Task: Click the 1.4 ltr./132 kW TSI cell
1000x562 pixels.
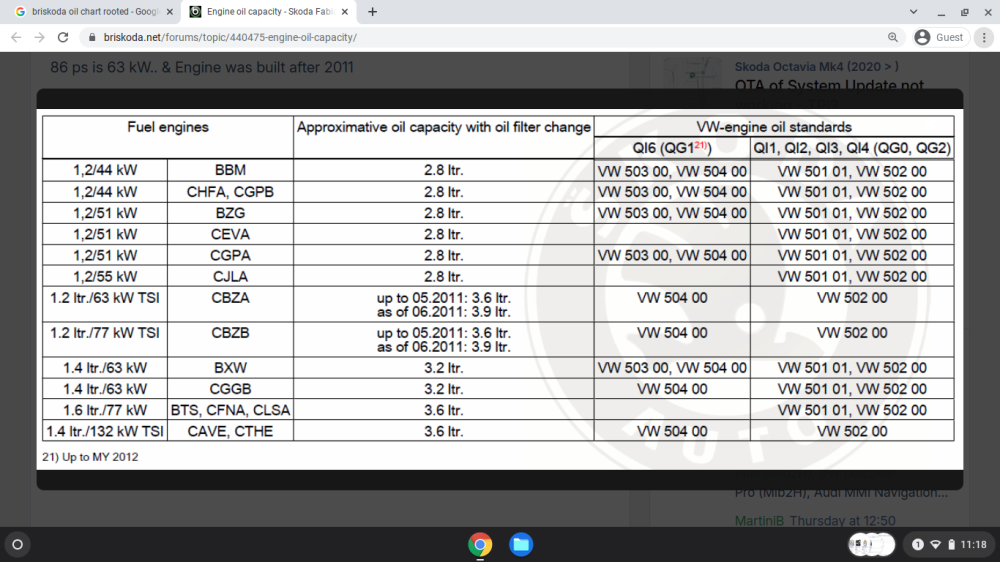Action: coord(105,431)
